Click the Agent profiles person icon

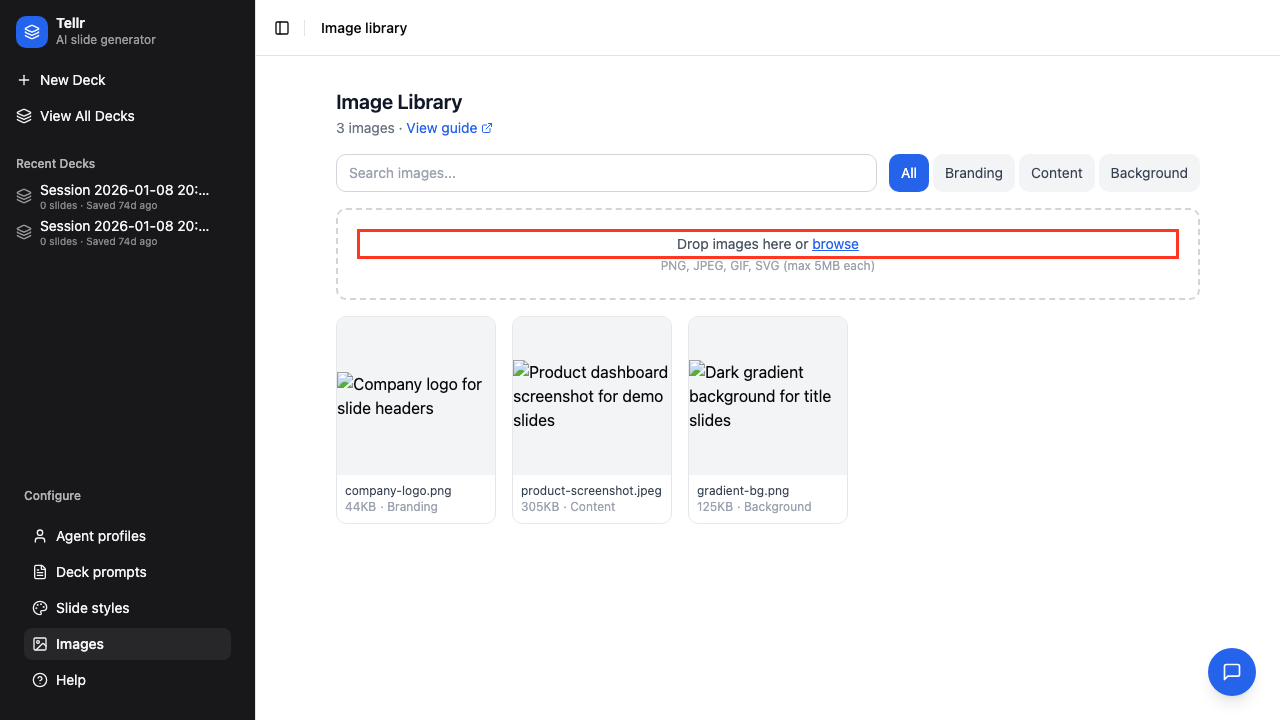coord(40,536)
